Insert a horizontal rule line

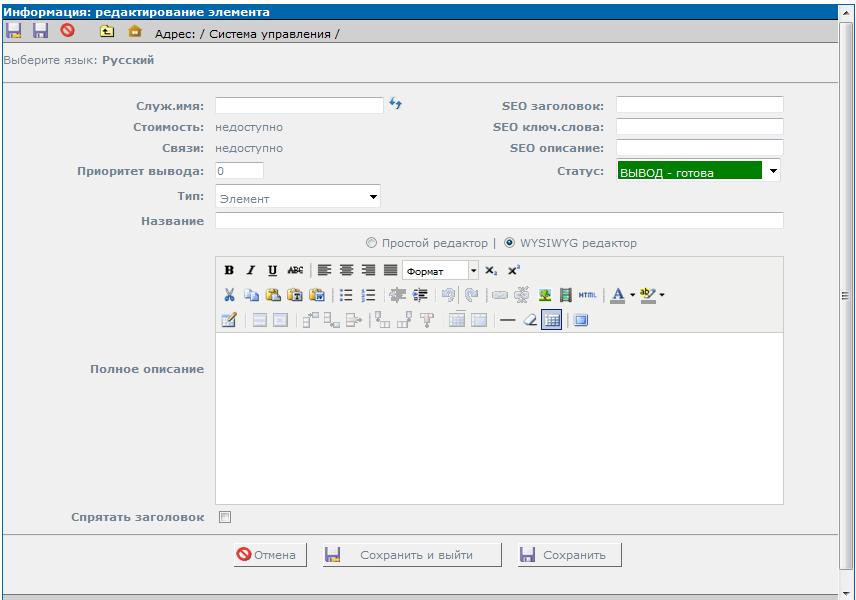click(508, 320)
